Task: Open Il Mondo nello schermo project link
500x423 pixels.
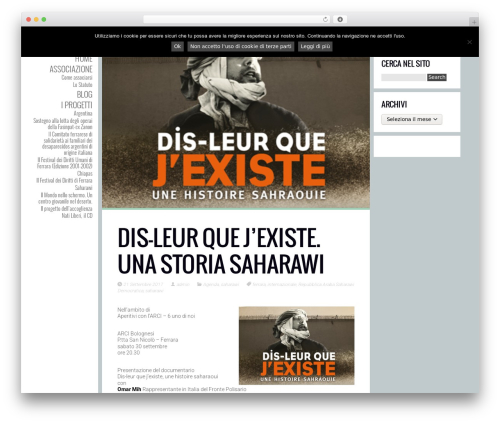Action: 65,198
